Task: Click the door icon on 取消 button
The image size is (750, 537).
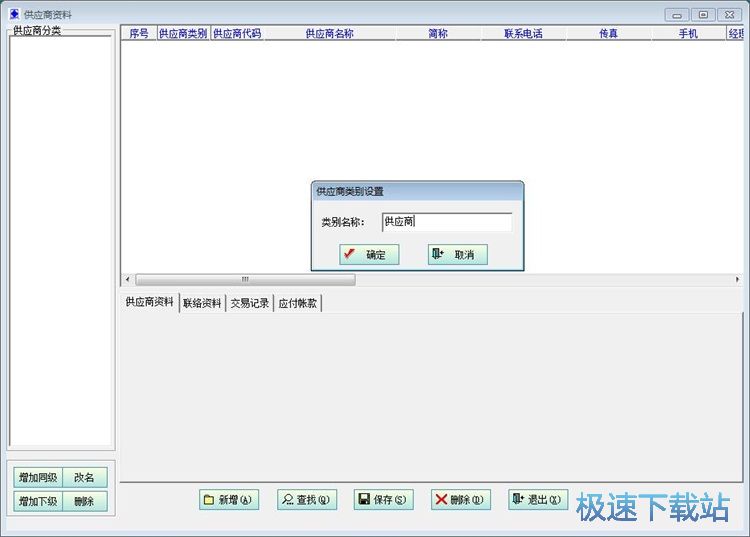Action: point(438,253)
